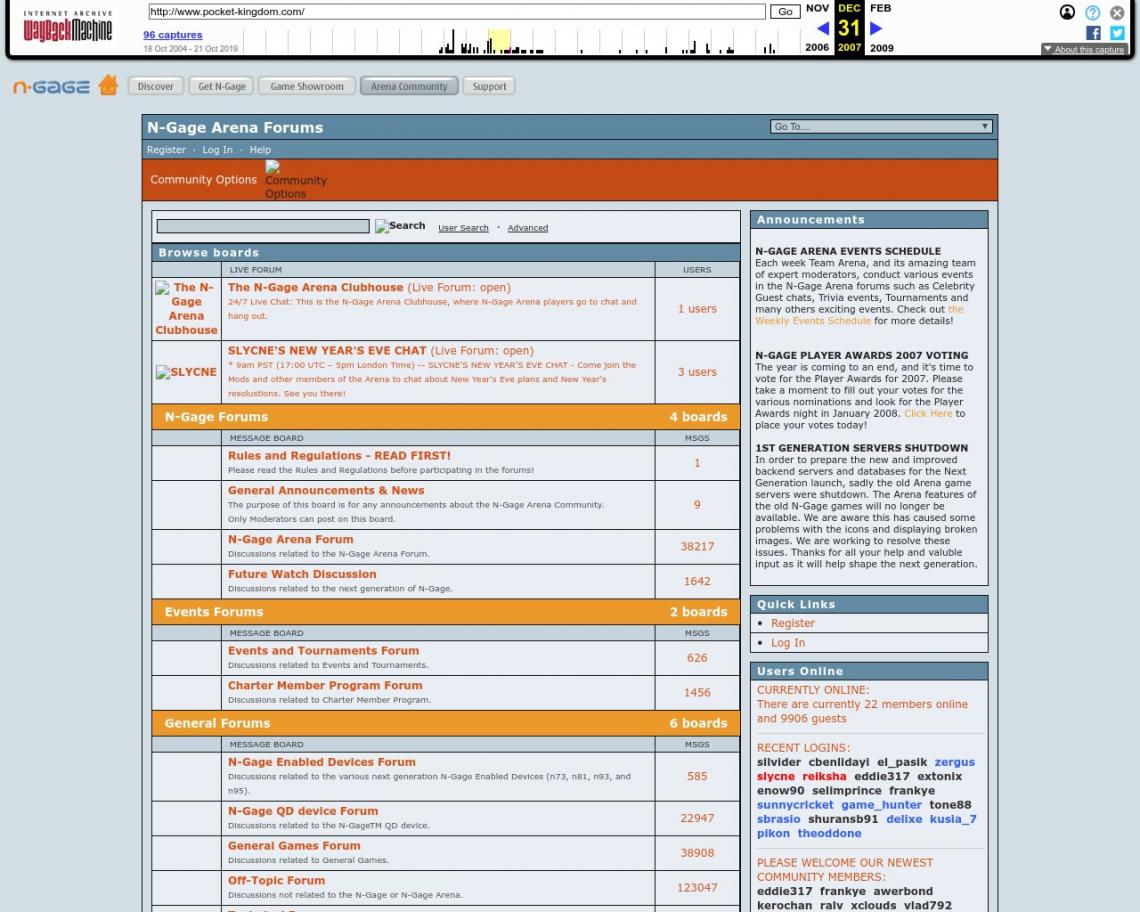This screenshot has width=1140, height=912.
Task: Open the Game Showroom tab
Action: pos(307,86)
